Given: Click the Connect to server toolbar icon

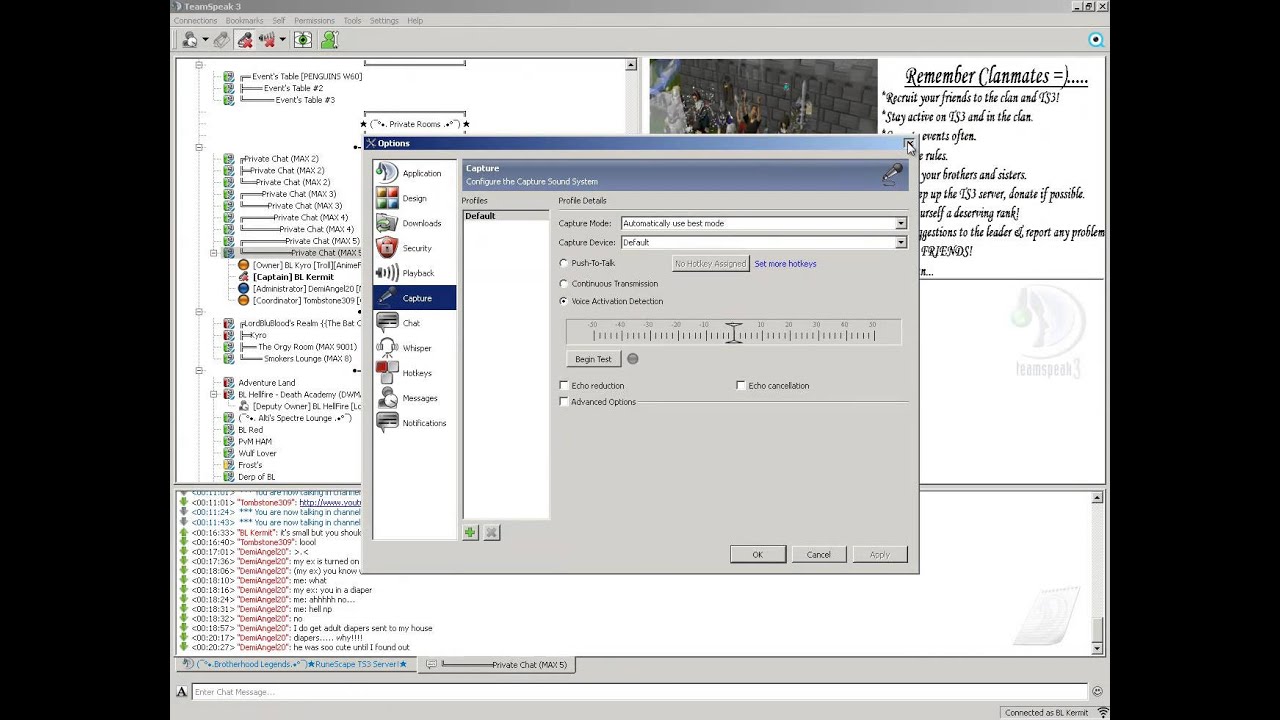Looking at the screenshot, I should point(189,40).
